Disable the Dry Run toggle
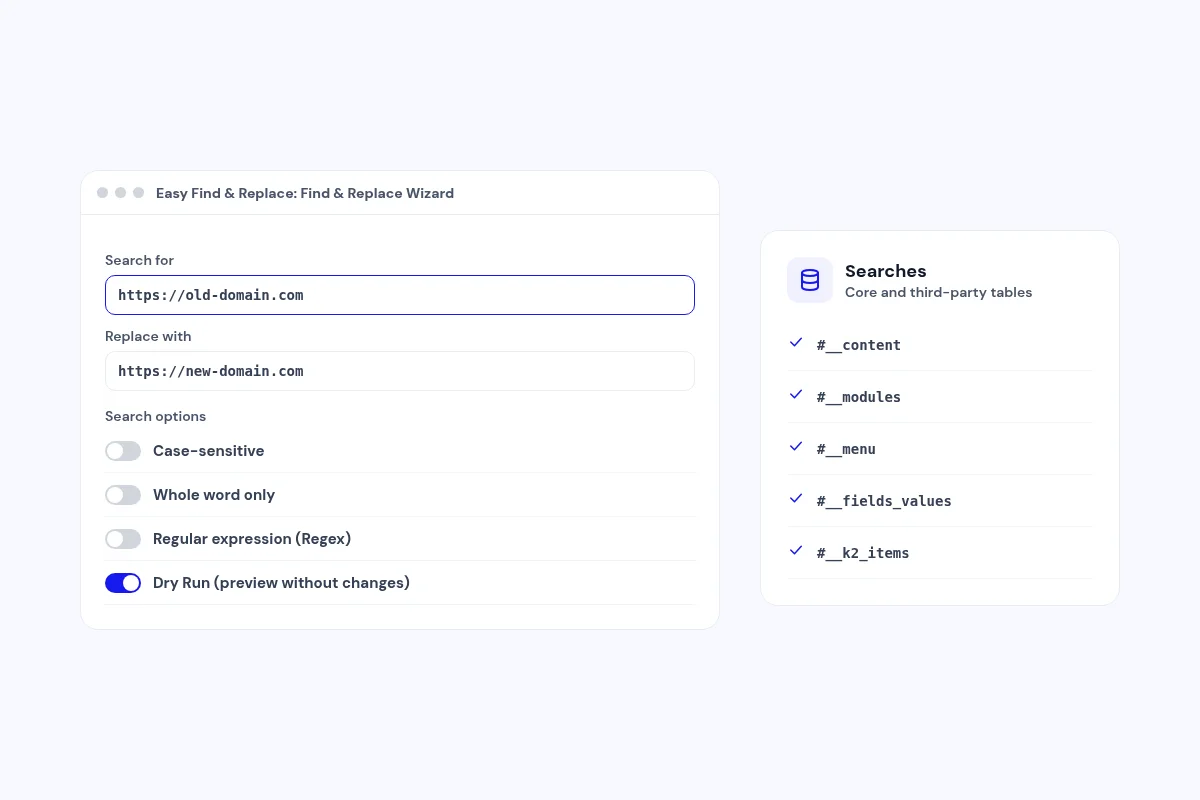 pos(123,583)
